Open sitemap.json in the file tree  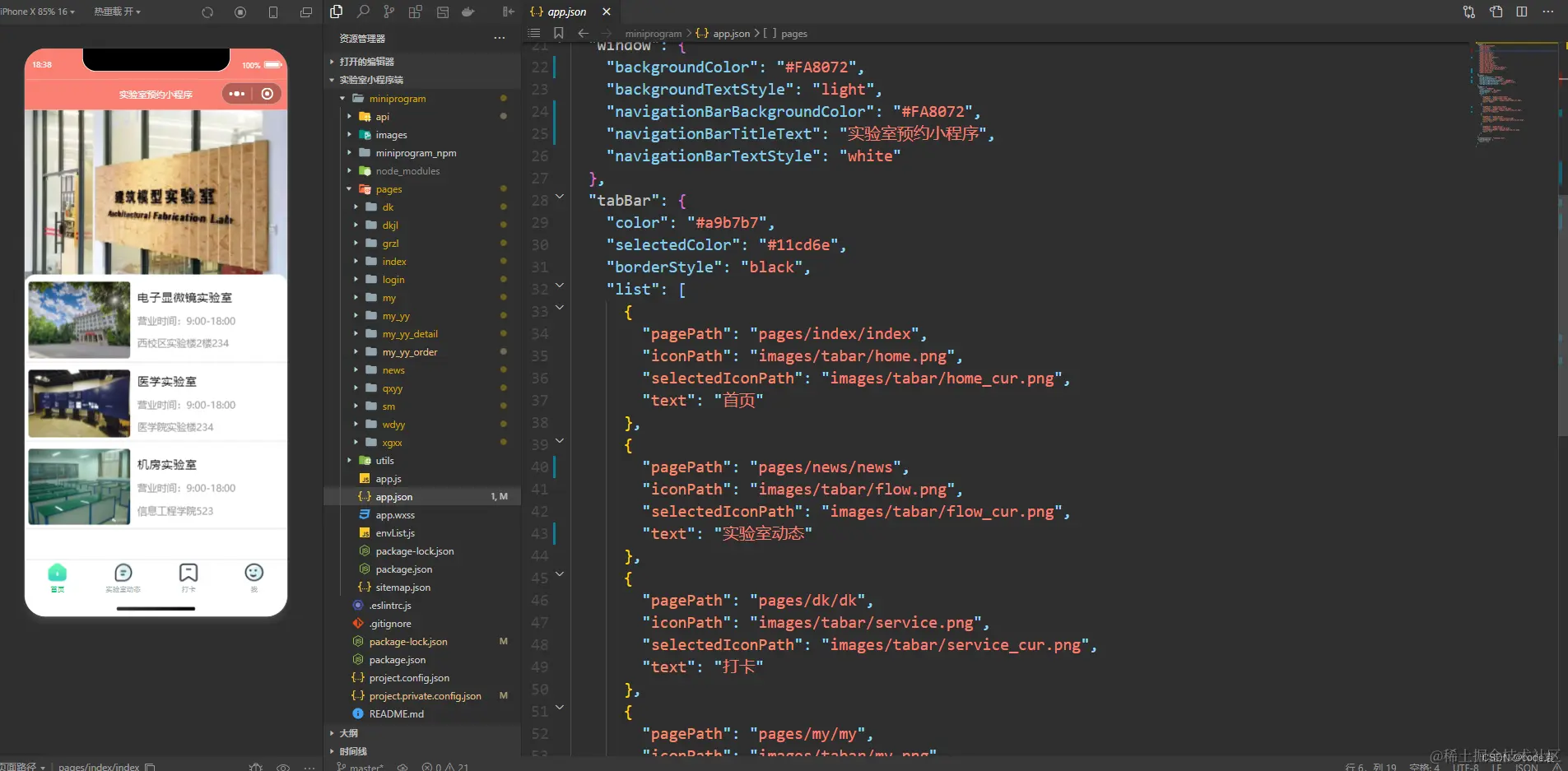pyautogui.click(x=423, y=588)
